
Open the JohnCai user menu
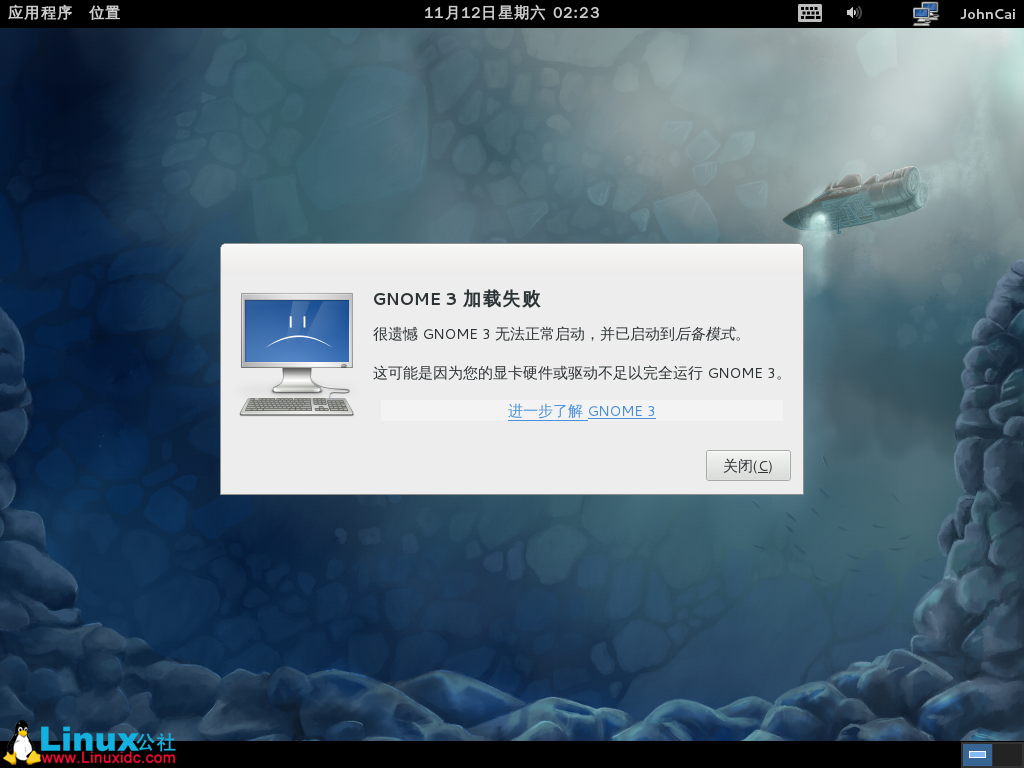[987, 14]
